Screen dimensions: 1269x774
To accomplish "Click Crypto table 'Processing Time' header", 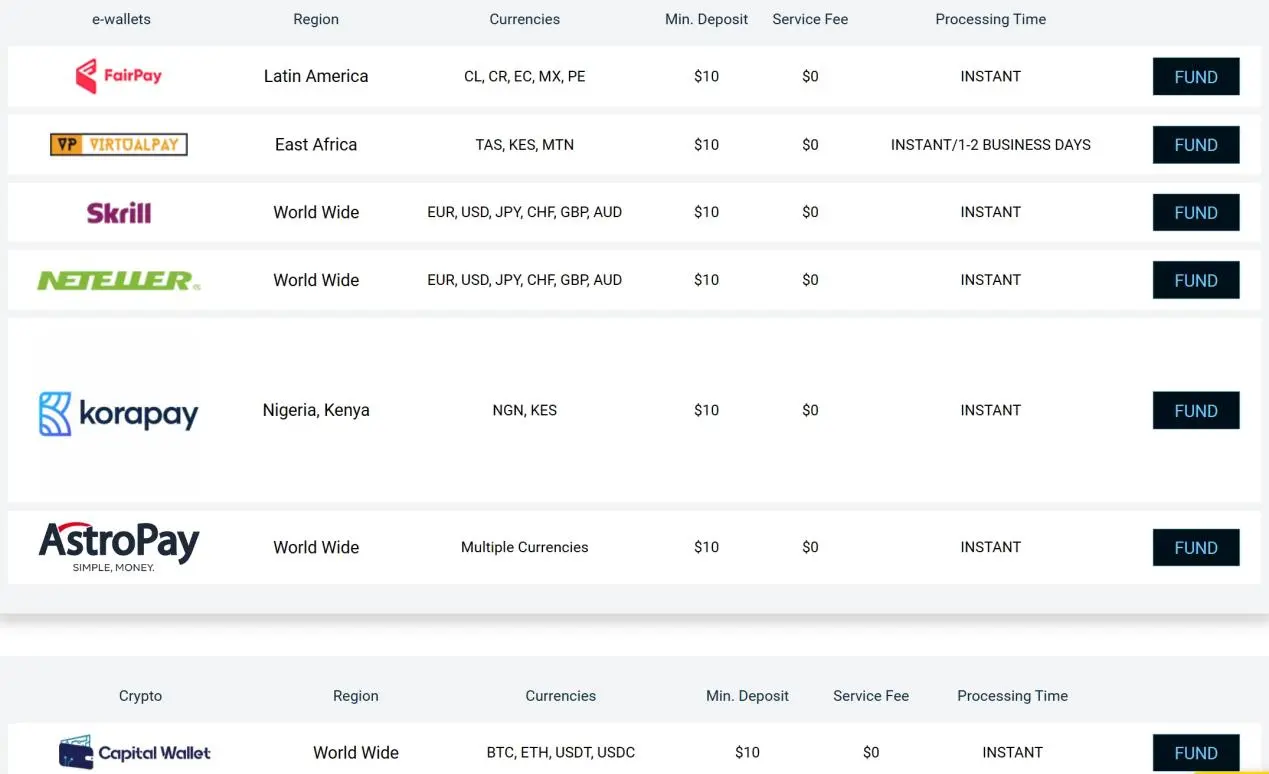I will pyautogui.click(x=1013, y=696).
